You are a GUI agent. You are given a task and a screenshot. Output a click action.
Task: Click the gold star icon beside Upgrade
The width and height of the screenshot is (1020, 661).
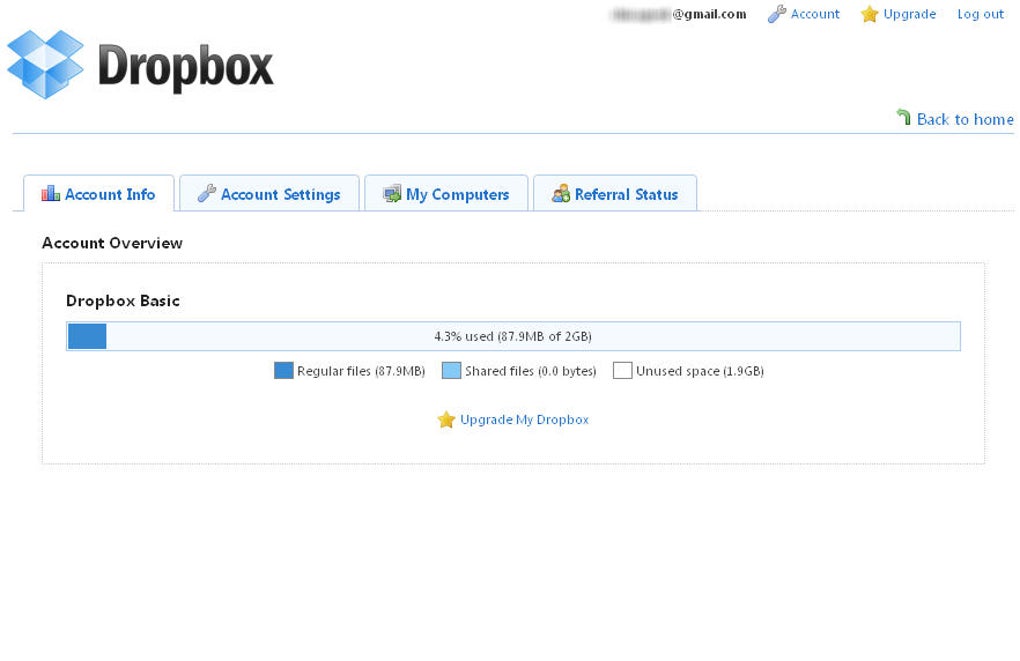coord(869,14)
